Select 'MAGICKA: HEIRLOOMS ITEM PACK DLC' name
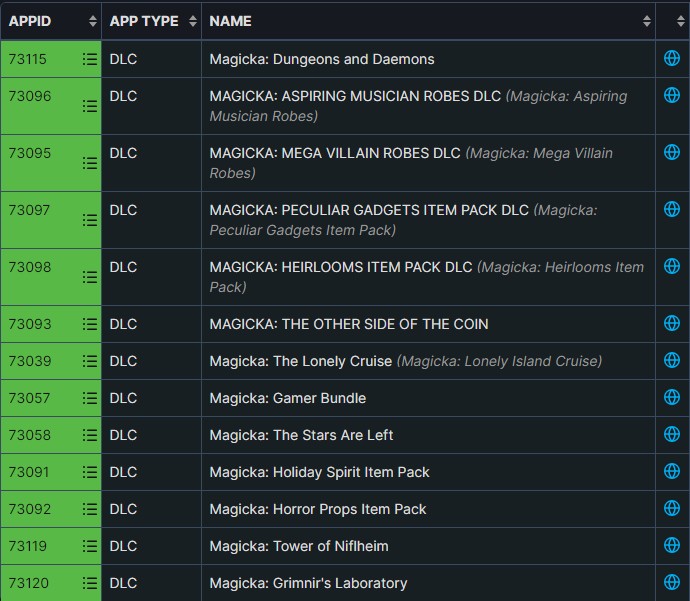690x601 pixels. pyautogui.click(x=341, y=267)
